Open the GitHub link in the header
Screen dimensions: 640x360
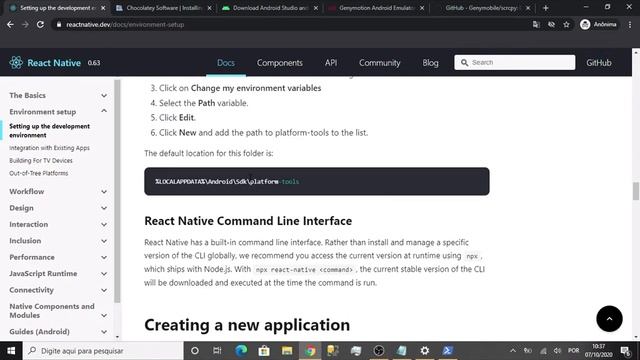(x=599, y=62)
